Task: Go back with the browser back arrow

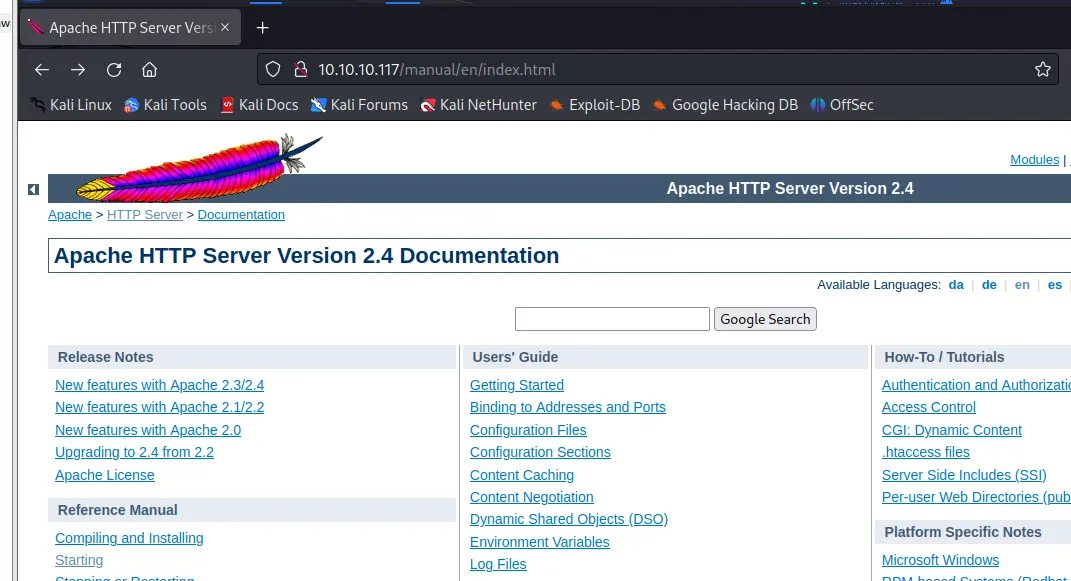Action: [42, 70]
